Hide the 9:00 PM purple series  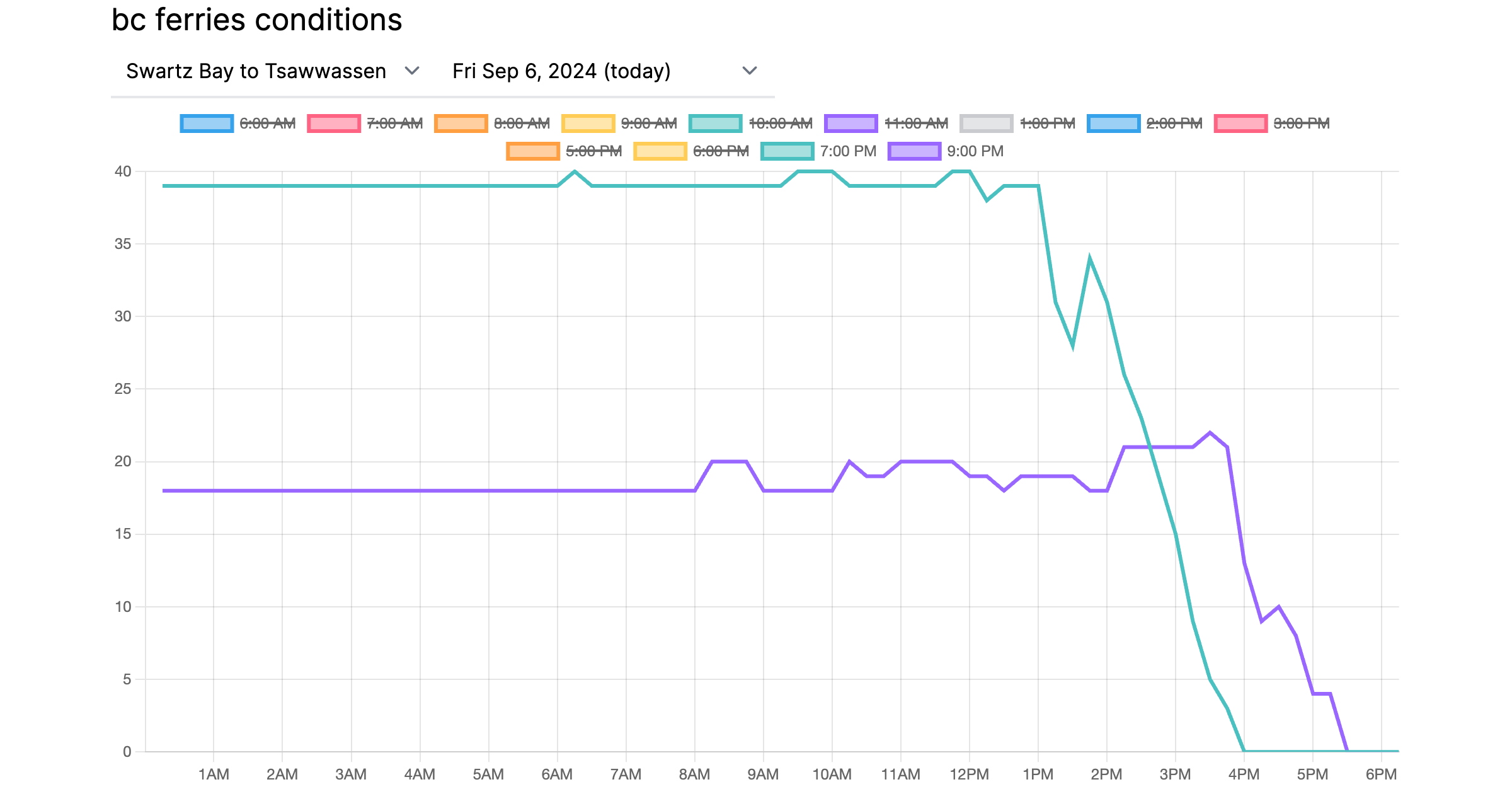(x=914, y=151)
